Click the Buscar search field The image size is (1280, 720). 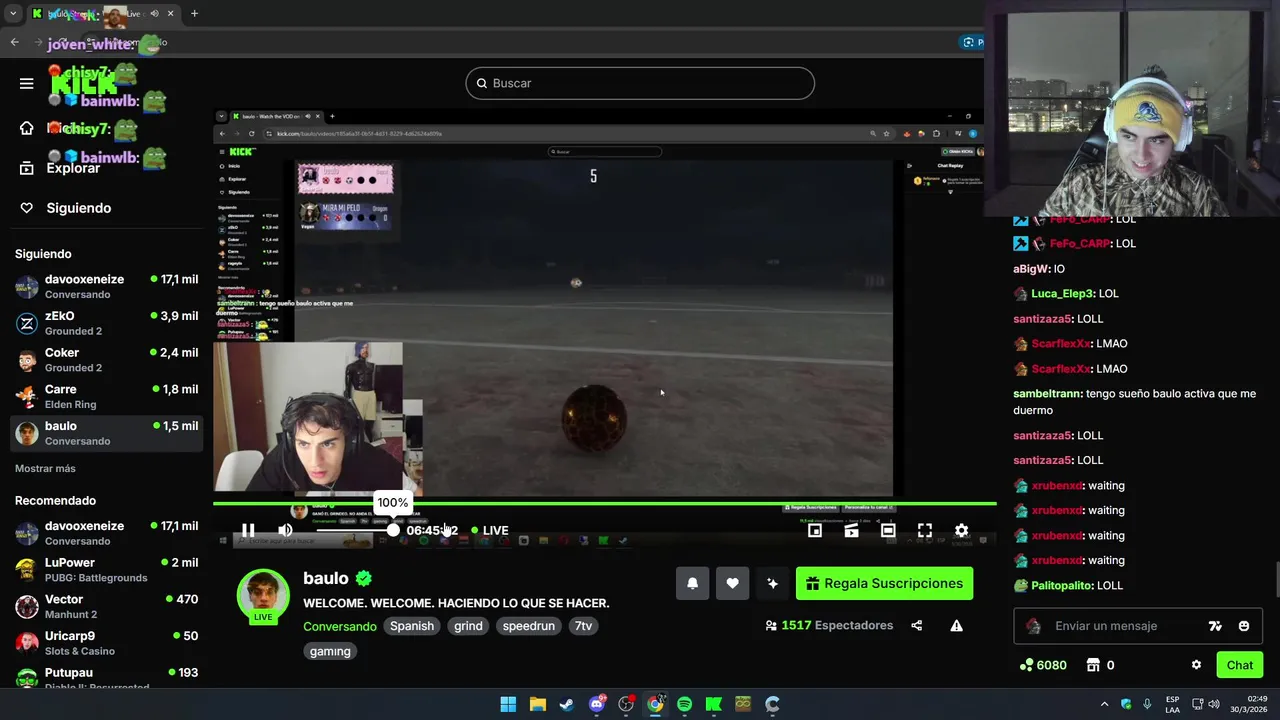pyautogui.click(x=640, y=83)
